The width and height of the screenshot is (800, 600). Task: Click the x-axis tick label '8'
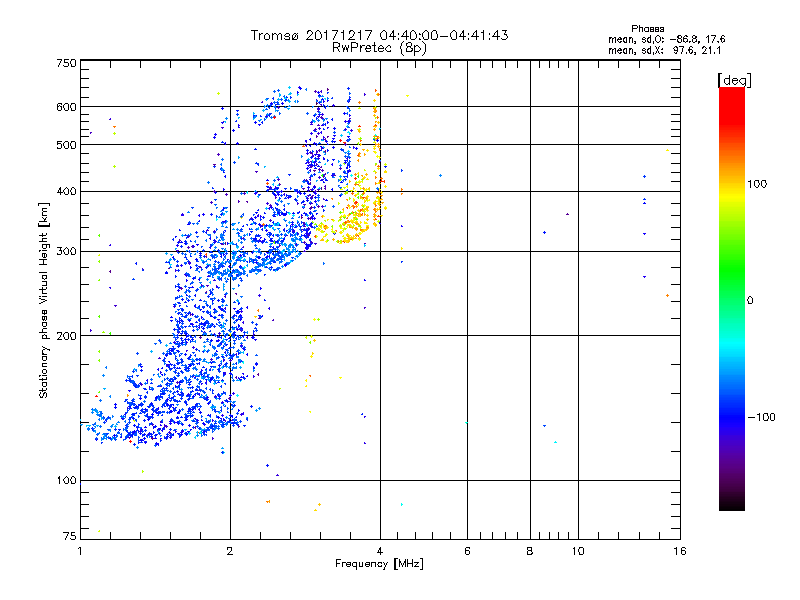click(530, 551)
